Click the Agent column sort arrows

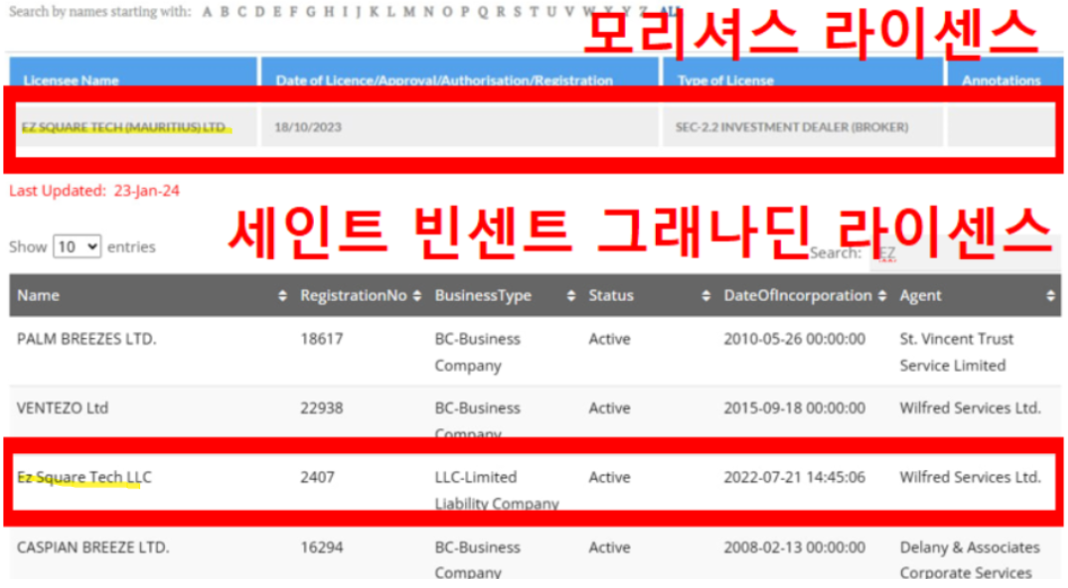(x=1050, y=296)
